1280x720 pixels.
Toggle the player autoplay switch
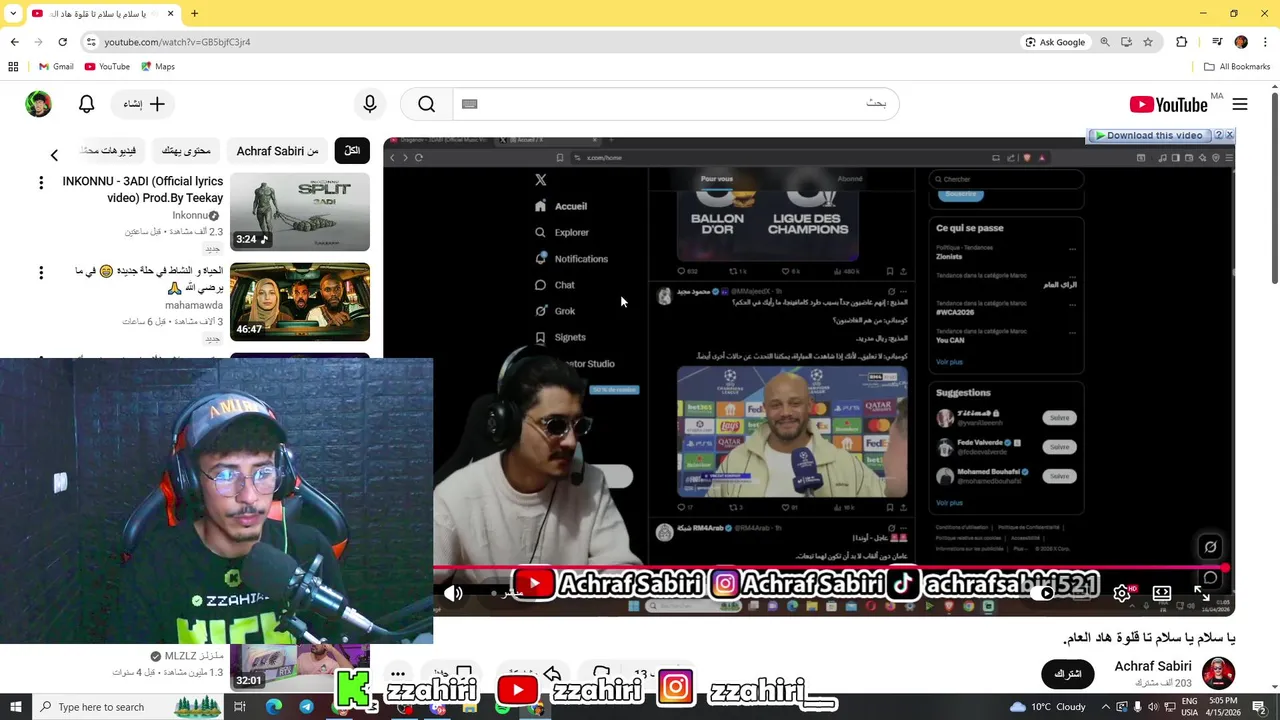tap(1044, 593)
